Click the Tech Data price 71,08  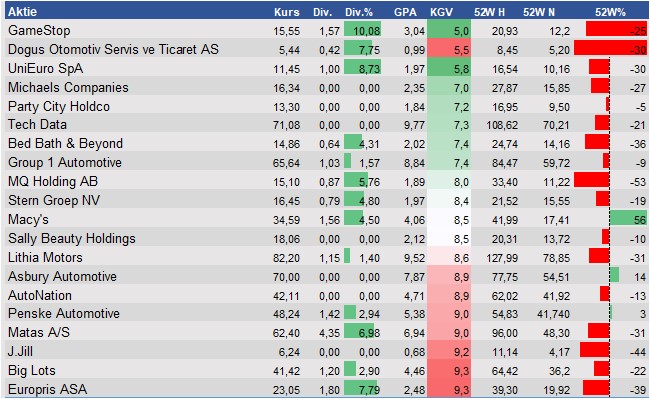click(286, 125)
